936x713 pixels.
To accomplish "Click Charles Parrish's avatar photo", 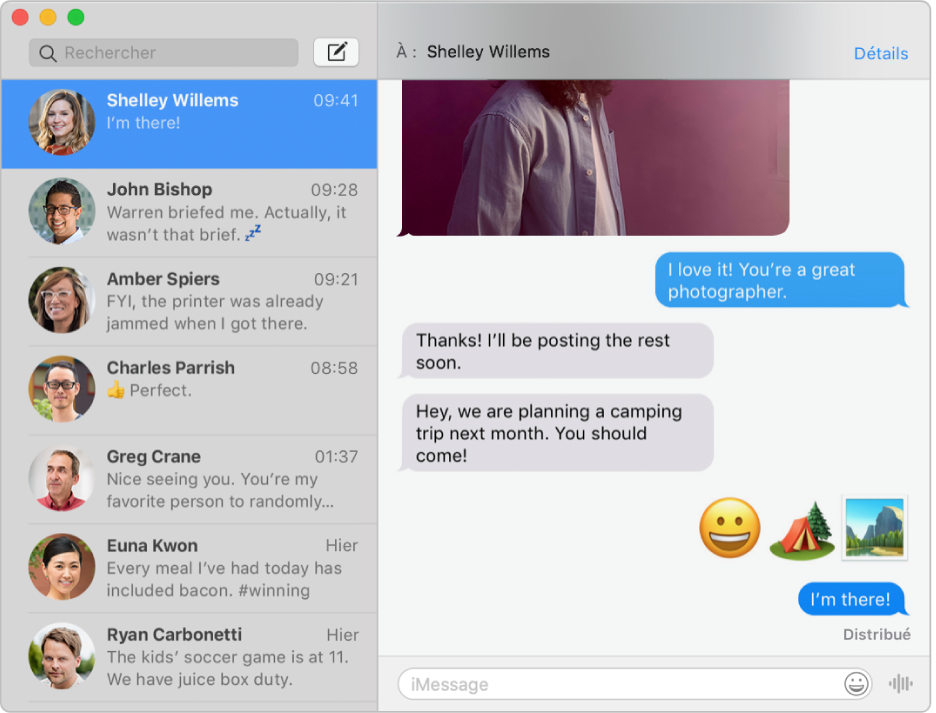I will pyautogui.click(x=61, y=389).
